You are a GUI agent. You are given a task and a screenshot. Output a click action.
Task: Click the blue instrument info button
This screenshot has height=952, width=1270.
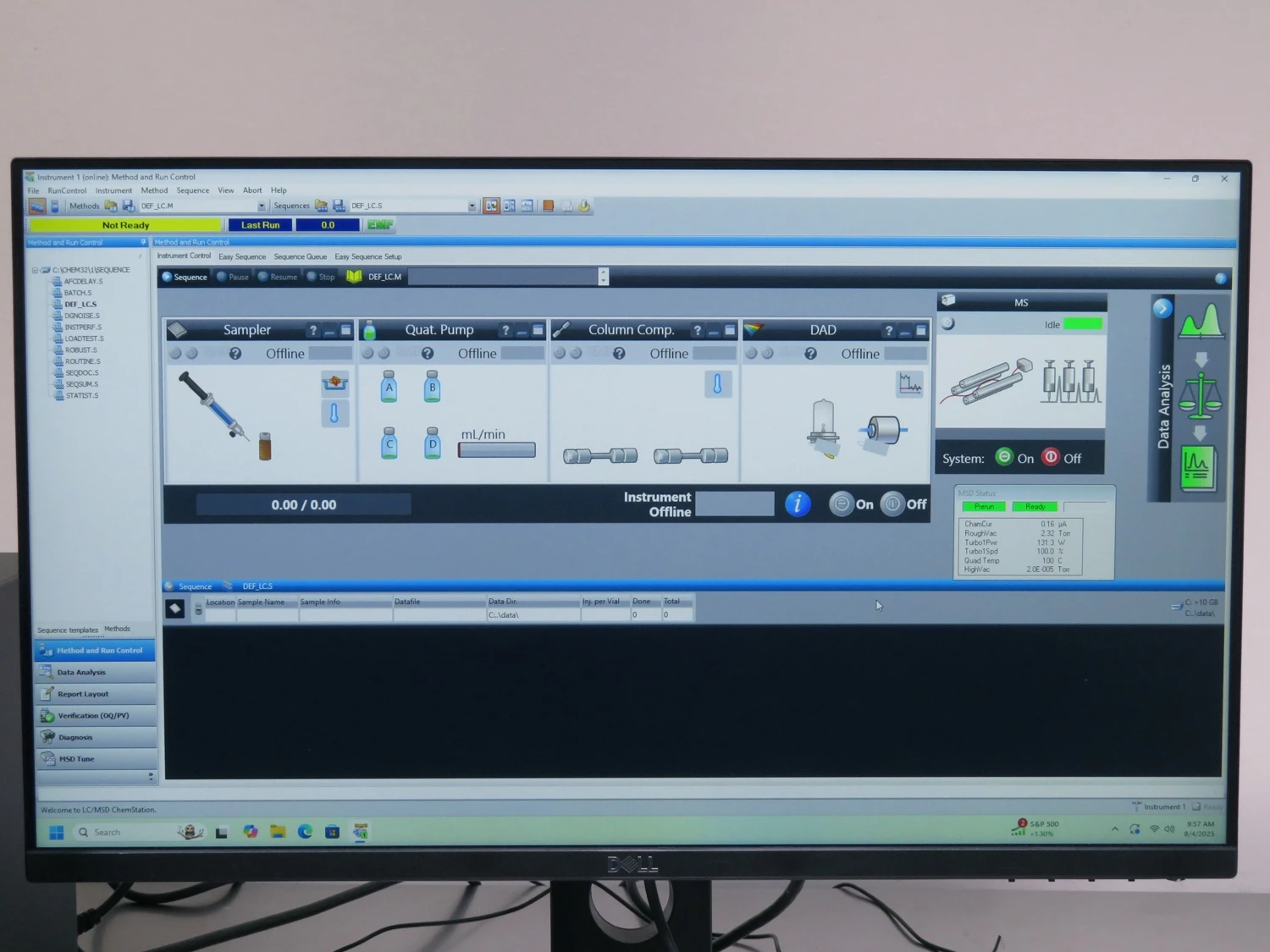tap(798, 504)
